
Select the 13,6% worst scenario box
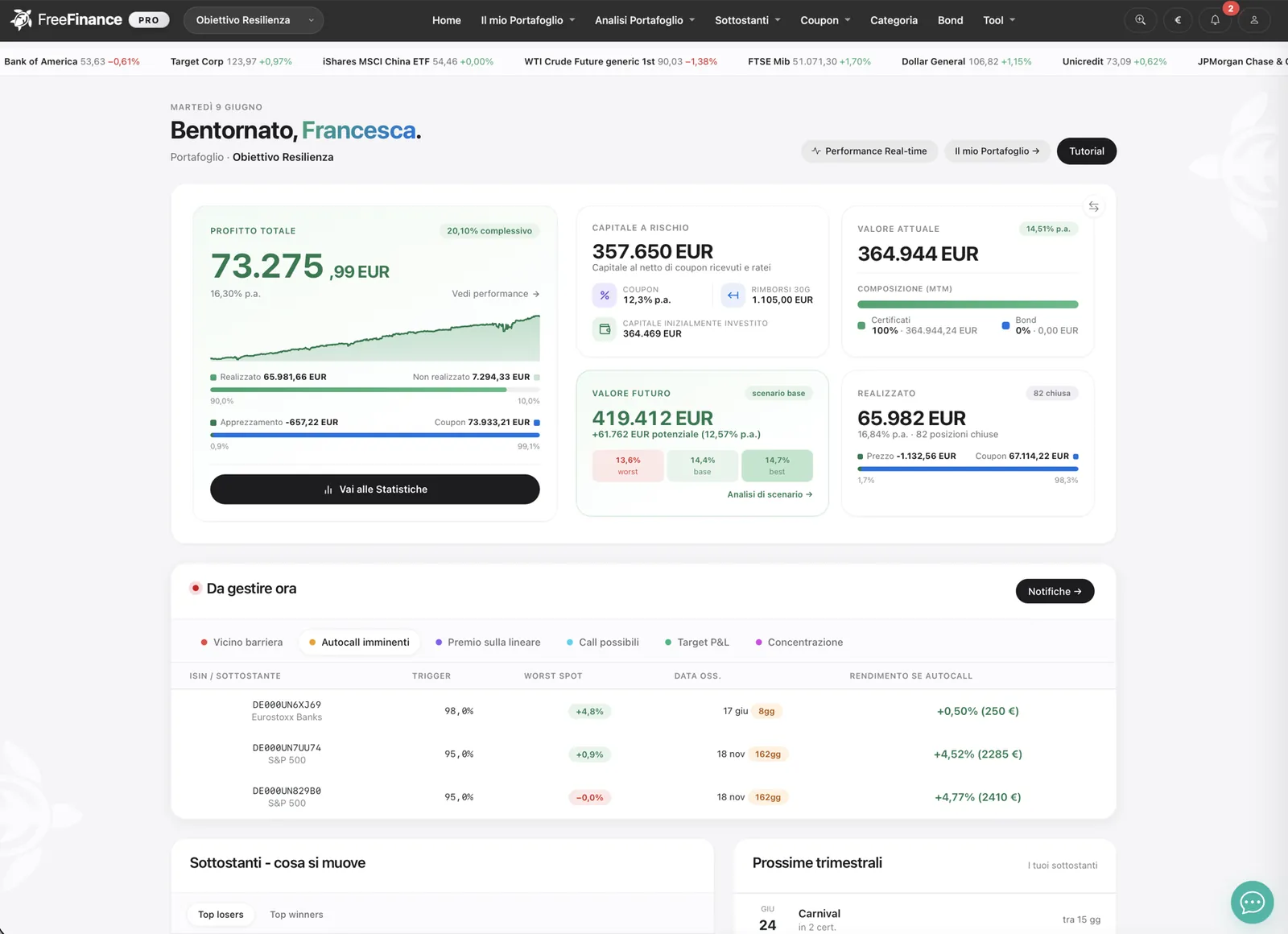(x=628, y=465)
